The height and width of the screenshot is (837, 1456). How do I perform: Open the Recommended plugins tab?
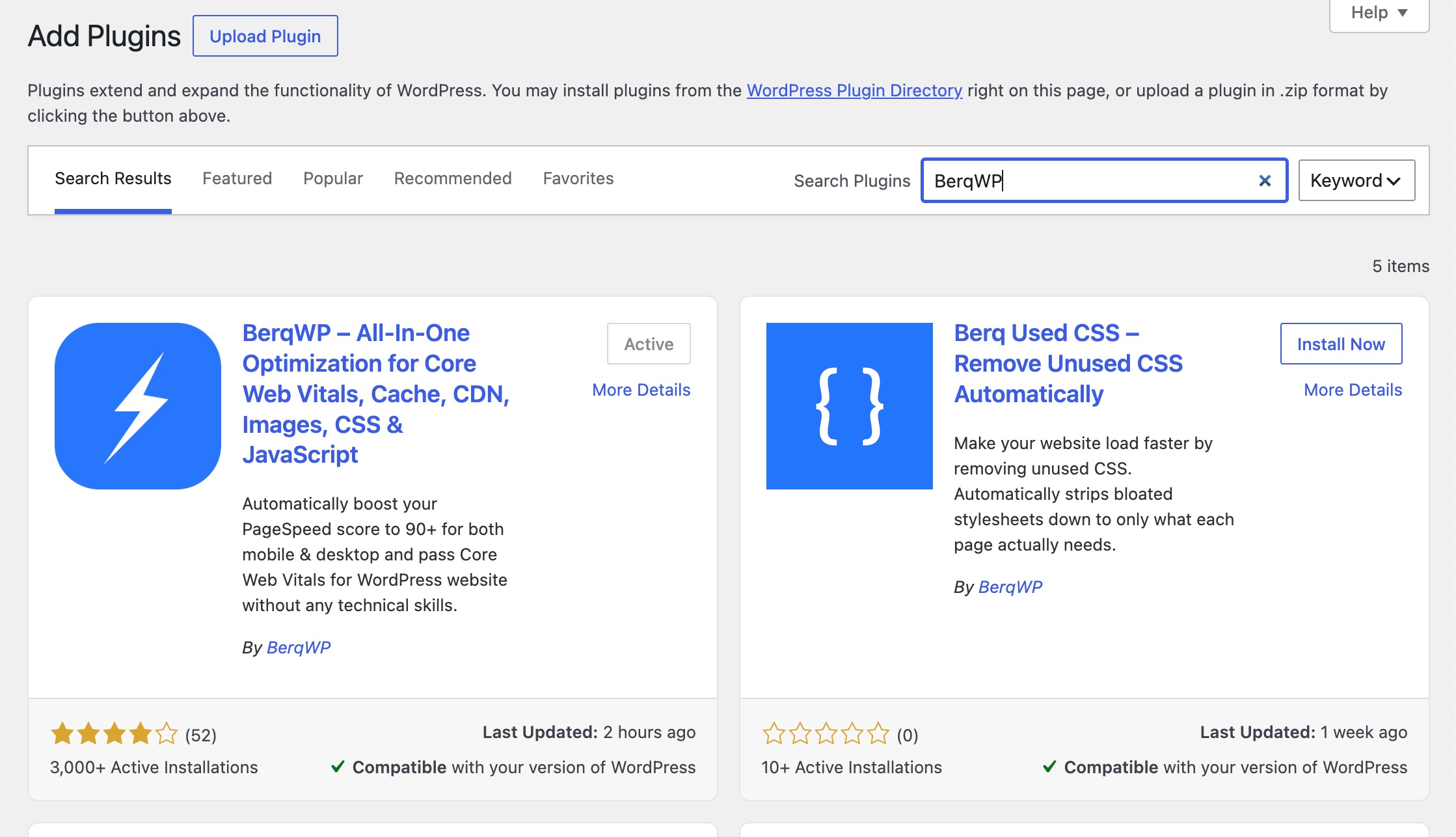453,178
